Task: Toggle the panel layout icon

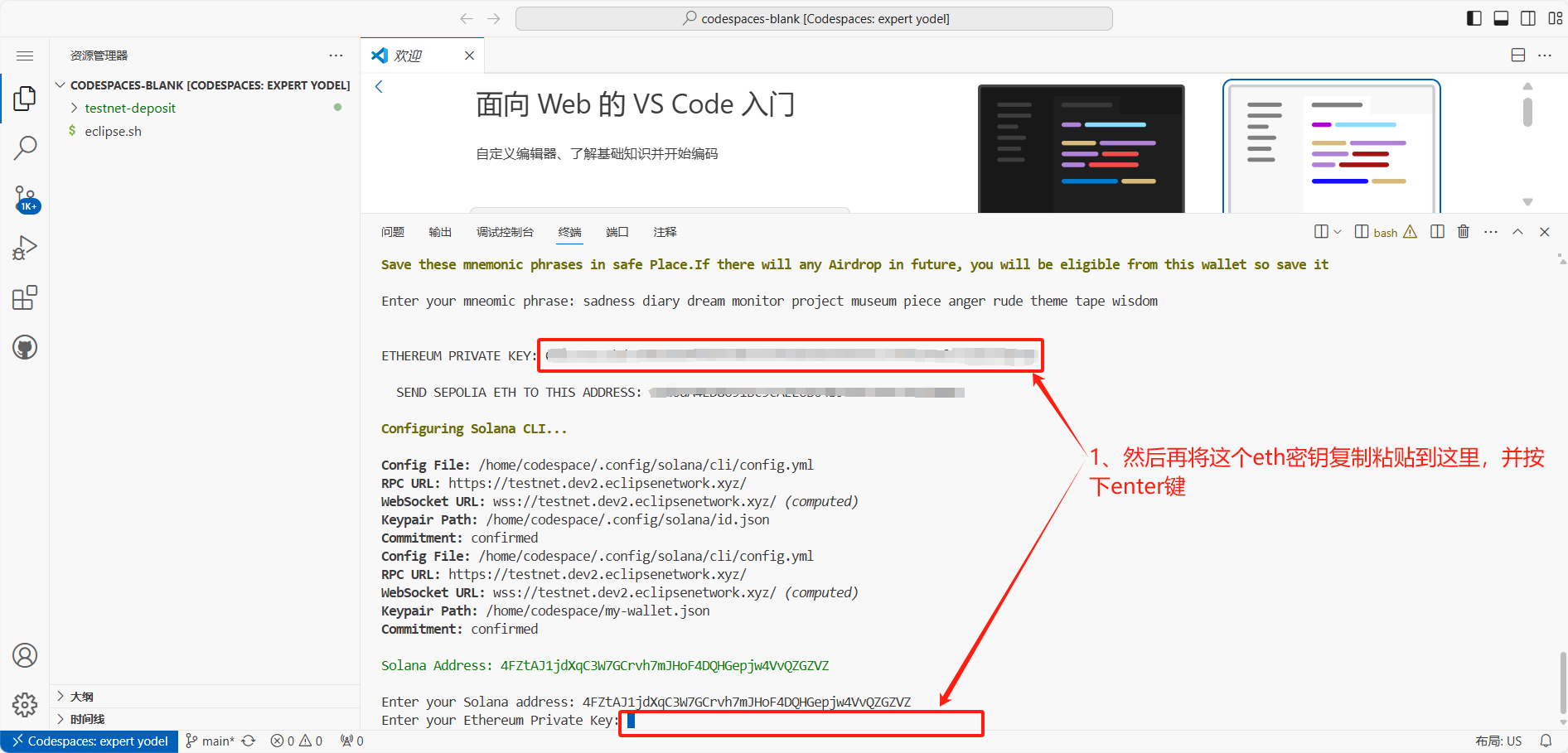Action: click(1501, 18)
